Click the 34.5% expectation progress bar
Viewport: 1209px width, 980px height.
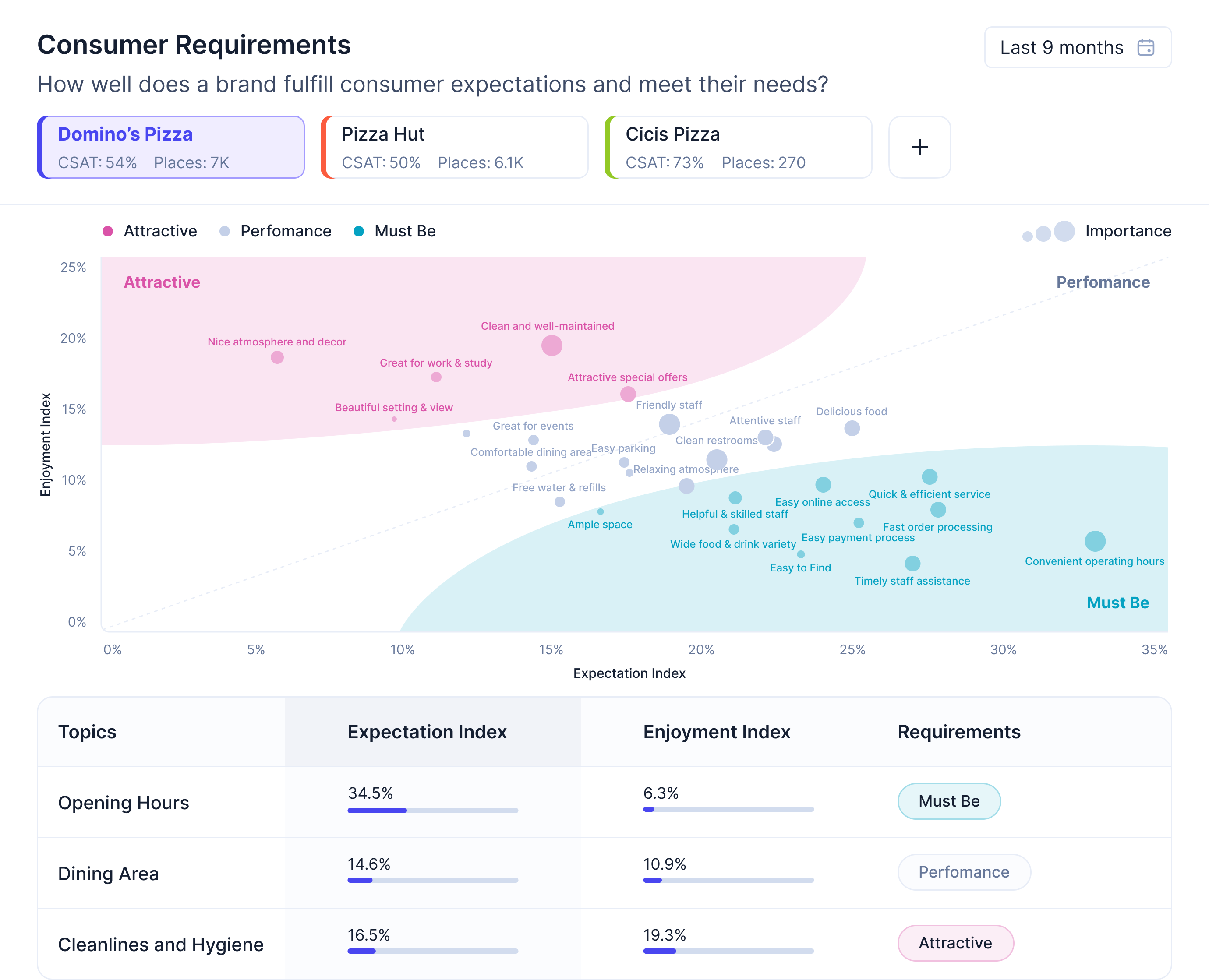(x=432, y=811)
